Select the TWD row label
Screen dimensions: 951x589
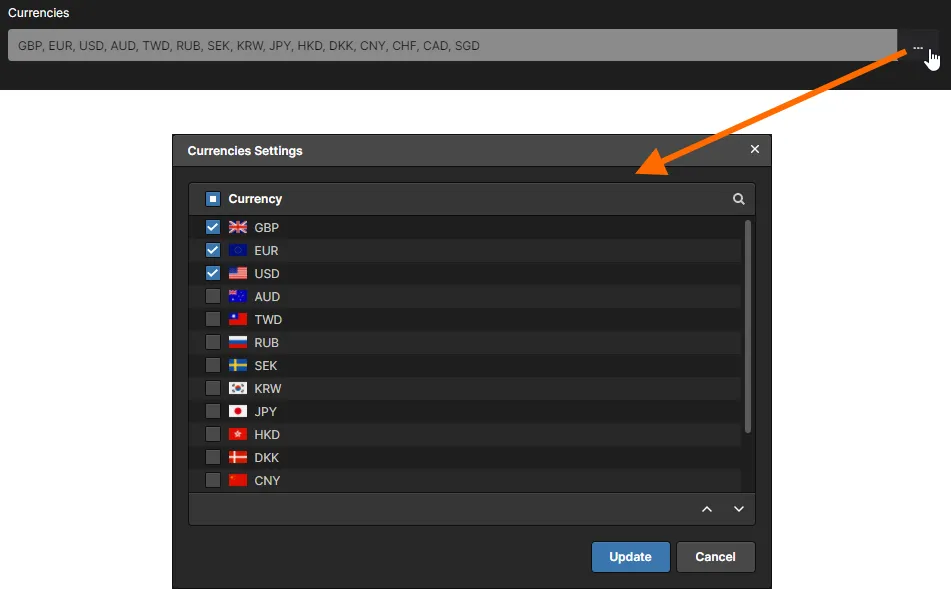[268, 320]
